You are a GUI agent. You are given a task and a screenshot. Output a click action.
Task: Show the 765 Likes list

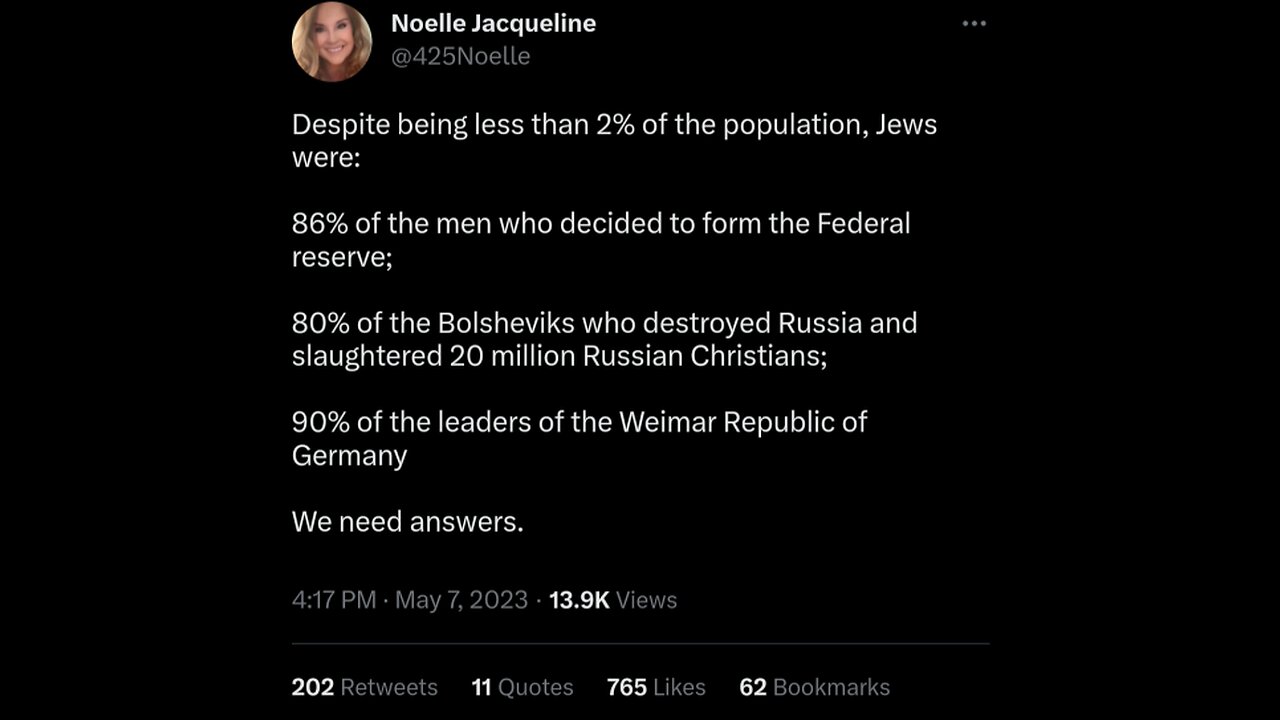(x=656, y=687)
